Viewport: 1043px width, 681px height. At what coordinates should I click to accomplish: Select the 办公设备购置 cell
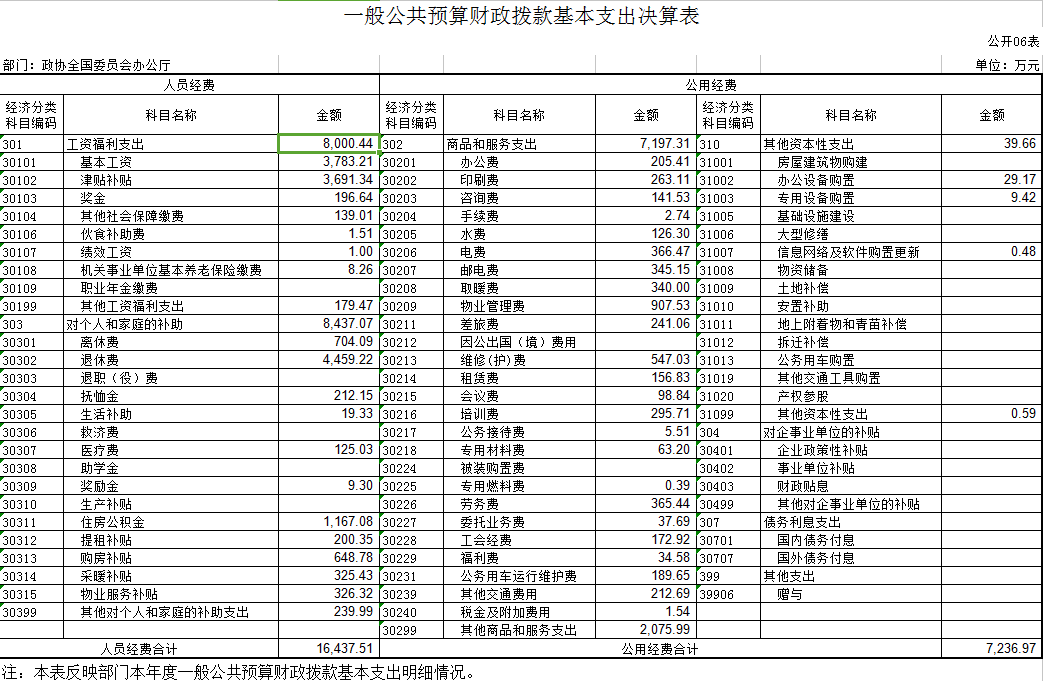click(851, 180)
